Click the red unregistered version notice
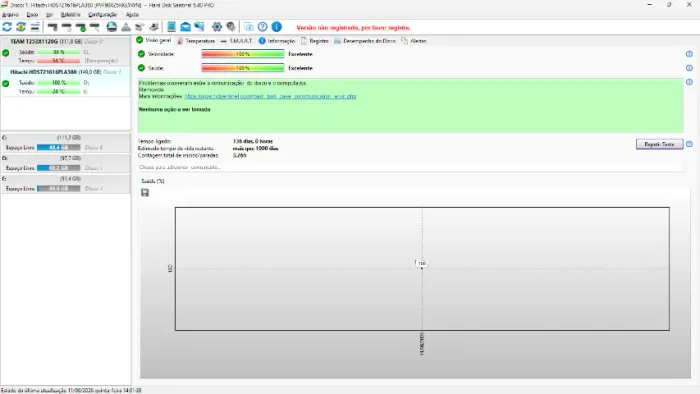 click(x=353, y=28)
